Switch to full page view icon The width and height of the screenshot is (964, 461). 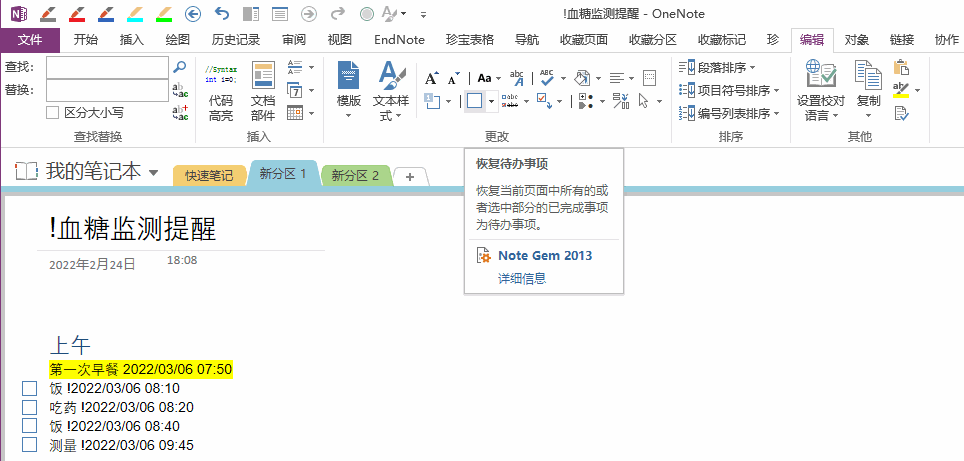[280, 13]
